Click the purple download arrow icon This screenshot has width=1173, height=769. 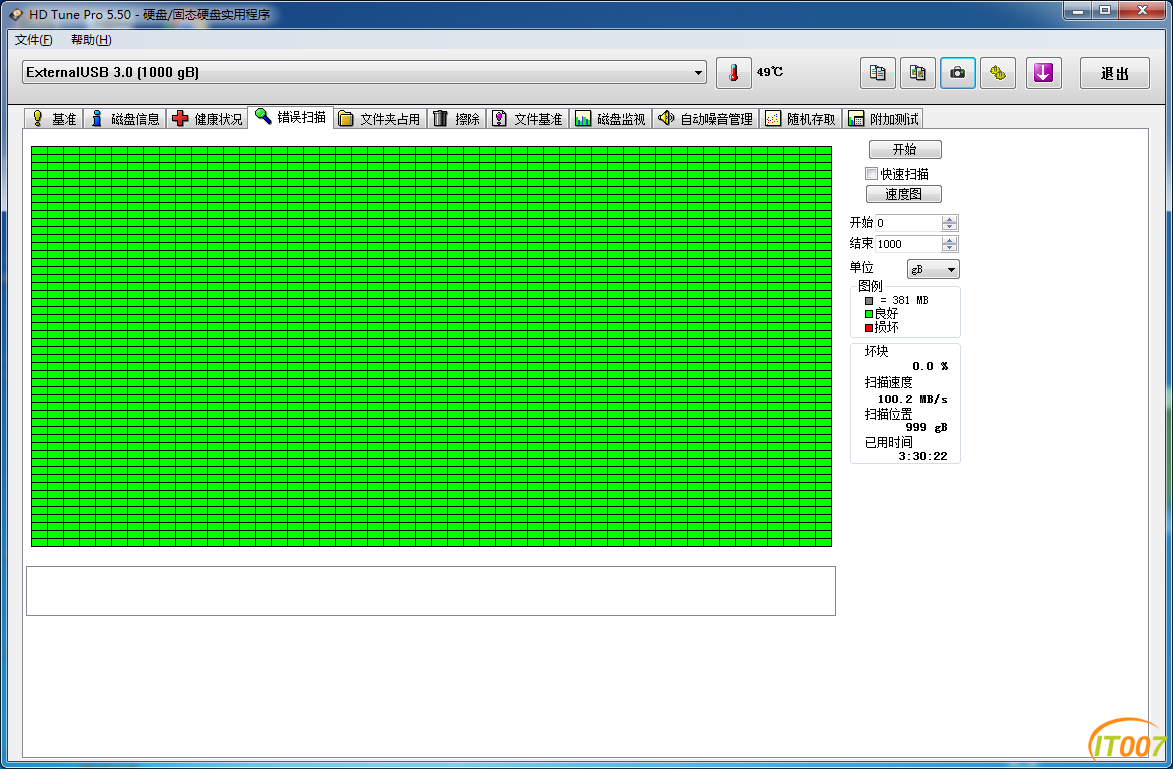point(1044,73)
